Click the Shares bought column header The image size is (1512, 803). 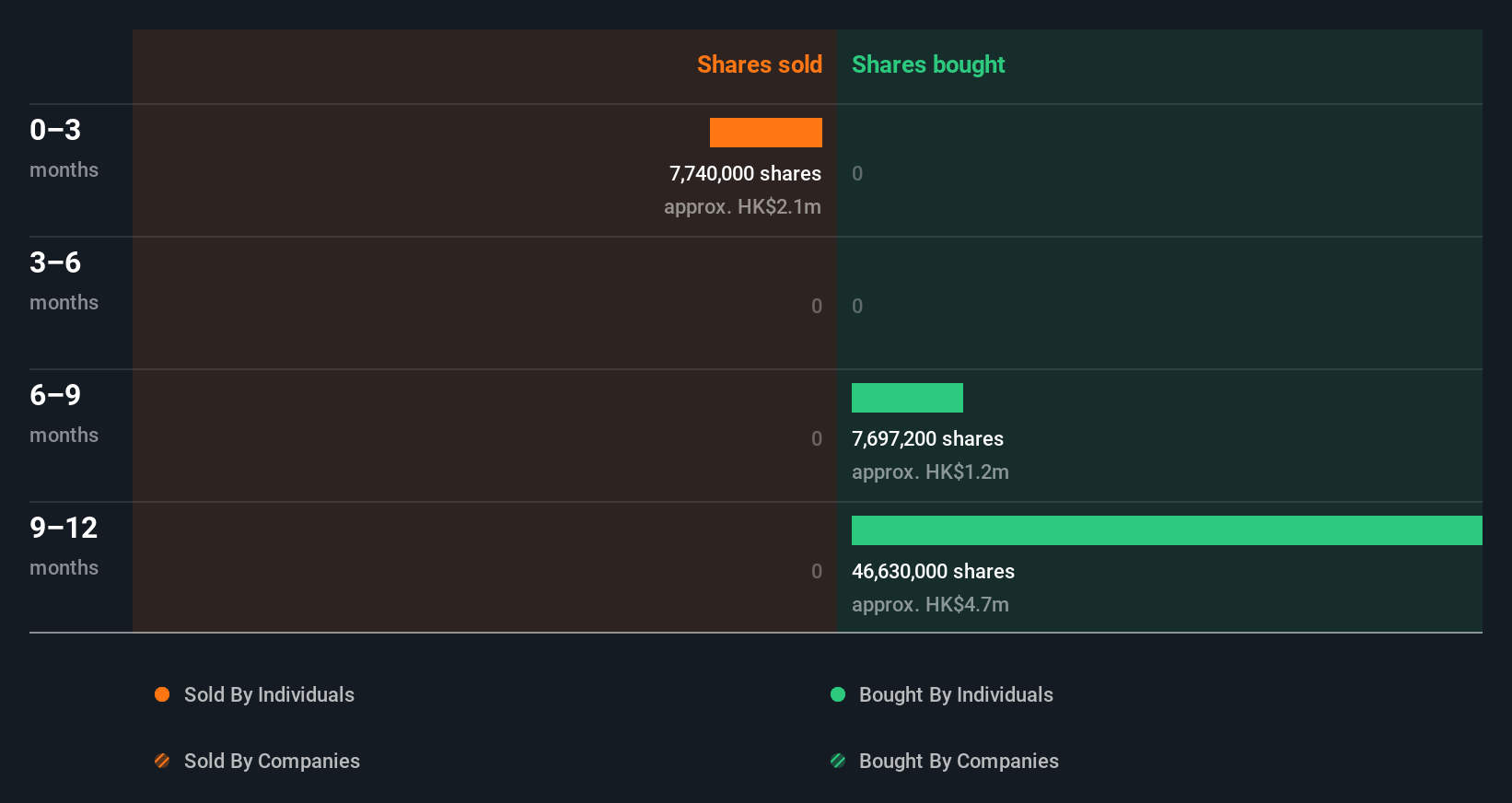(928, 64)
